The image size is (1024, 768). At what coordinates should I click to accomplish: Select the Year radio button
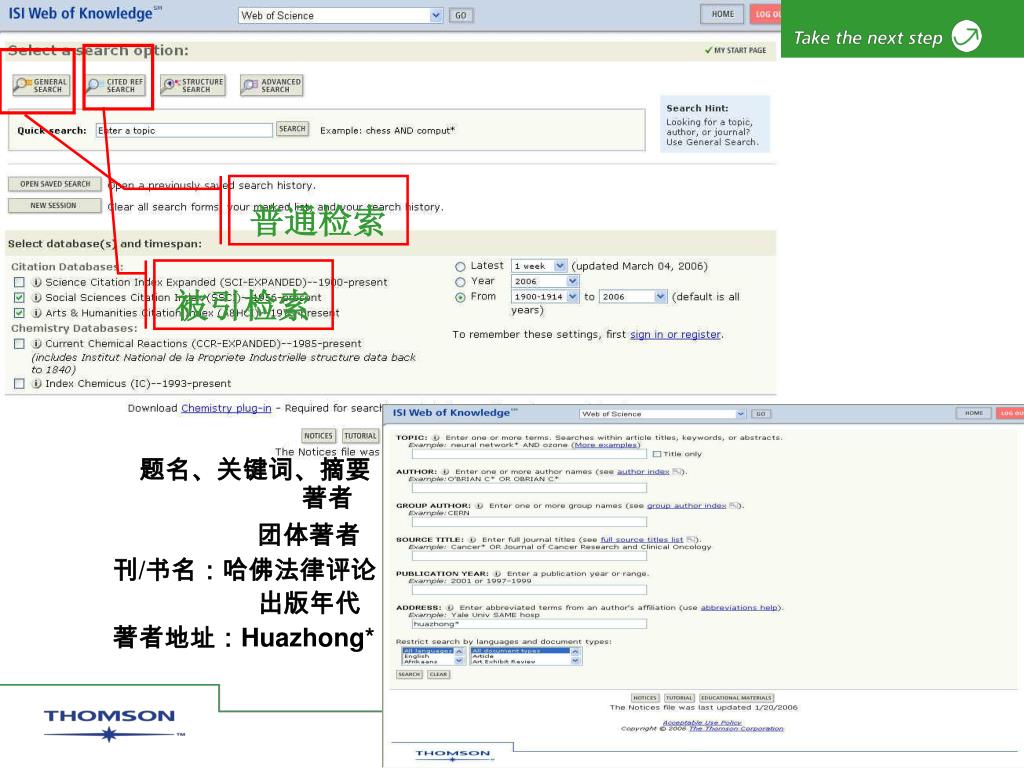point(460,282)
